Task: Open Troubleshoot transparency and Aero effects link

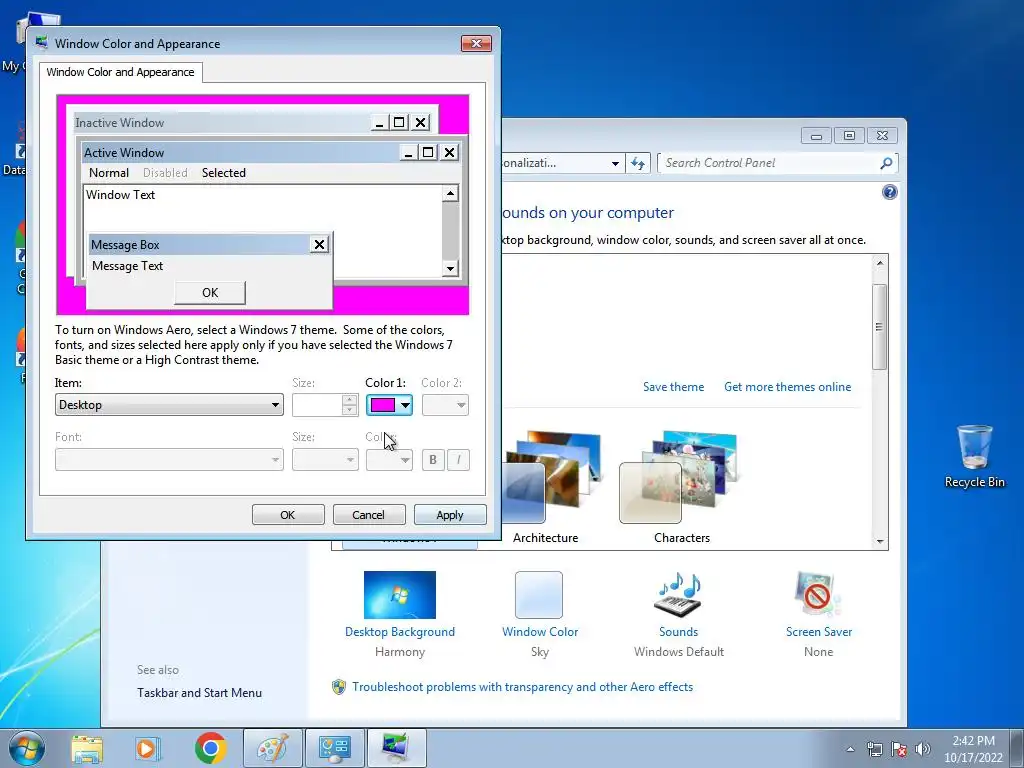Action: tap(522, 687)
